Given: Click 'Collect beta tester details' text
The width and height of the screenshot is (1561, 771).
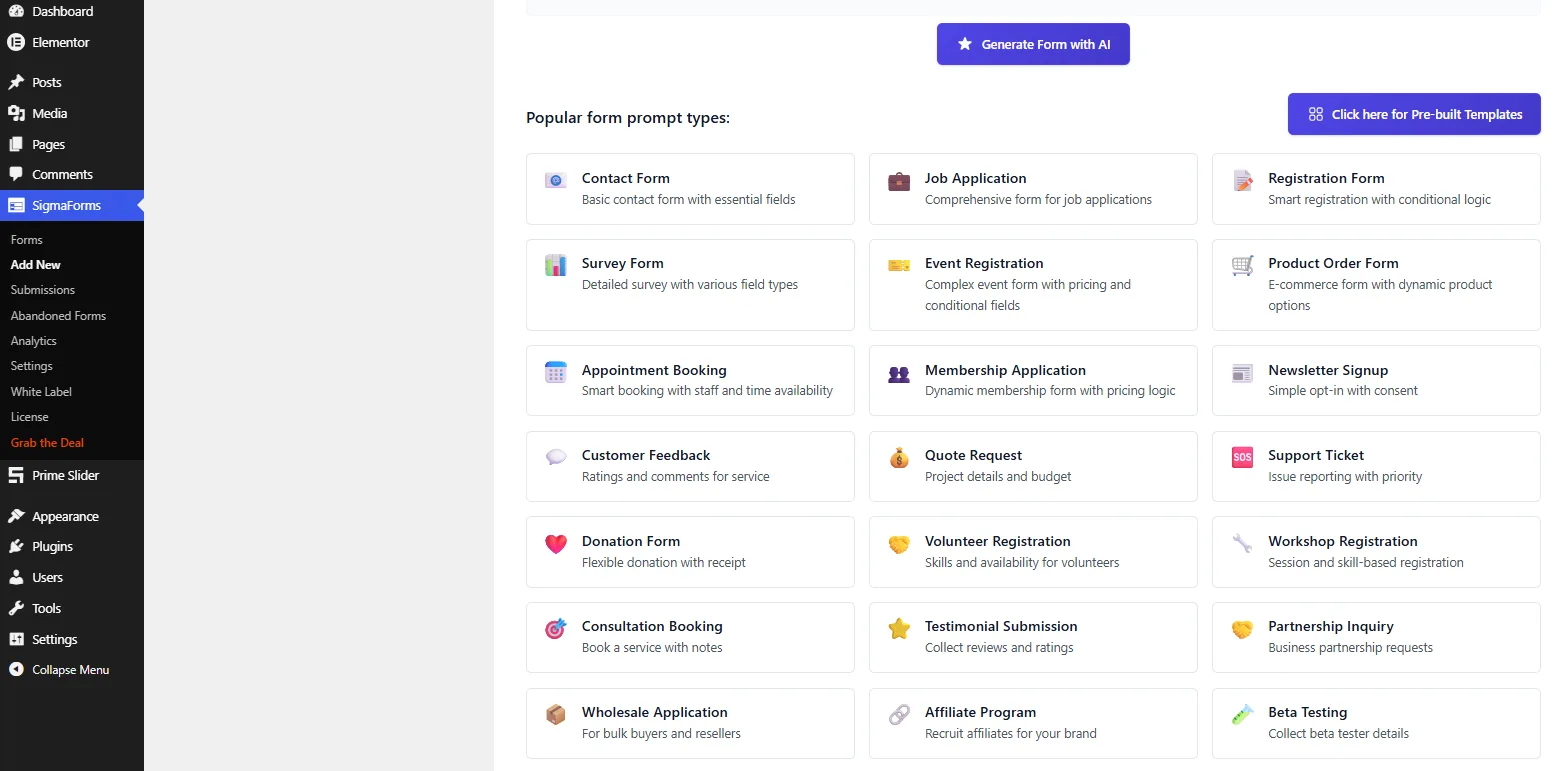Looking at the screenshot, I should 1338,733.
